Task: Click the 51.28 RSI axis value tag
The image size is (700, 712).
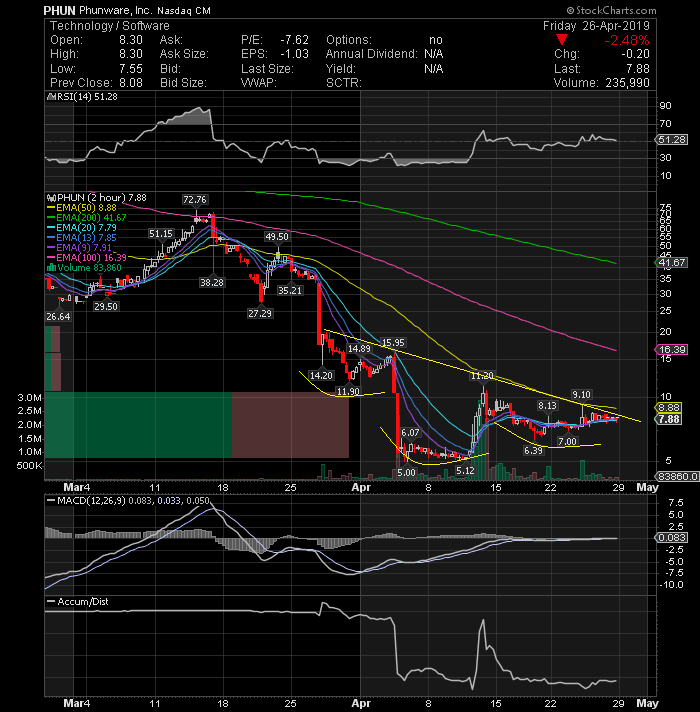Action: (672, 140)
